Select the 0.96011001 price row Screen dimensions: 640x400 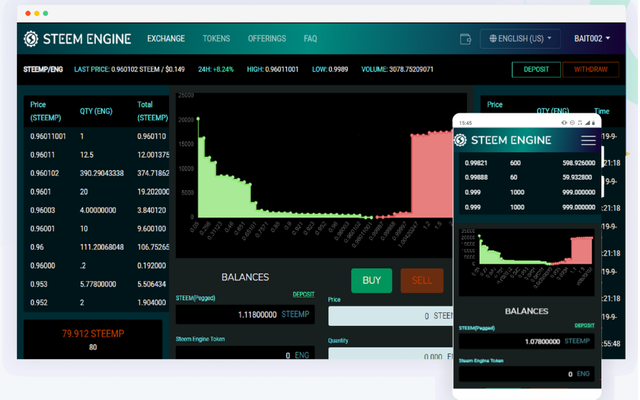pos(97,136)
